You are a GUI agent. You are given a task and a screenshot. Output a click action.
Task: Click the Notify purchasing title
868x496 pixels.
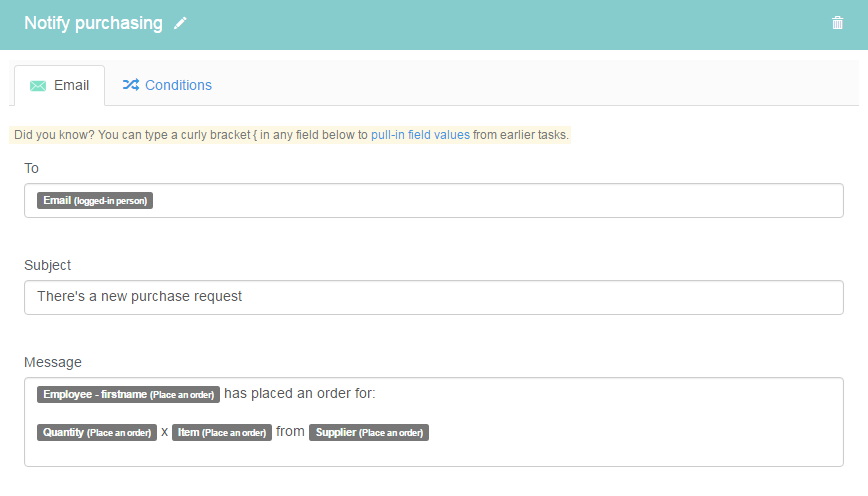coord(93,23)
